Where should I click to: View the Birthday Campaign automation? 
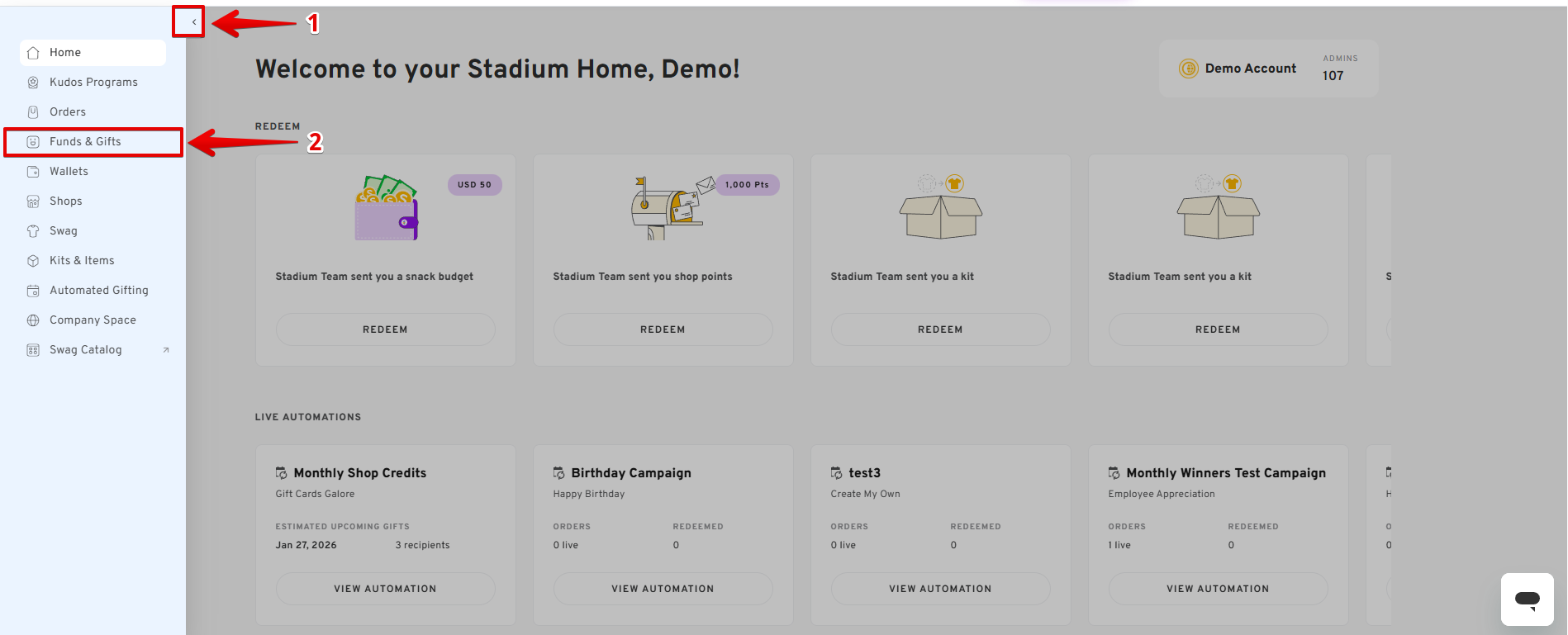(663, 589)
